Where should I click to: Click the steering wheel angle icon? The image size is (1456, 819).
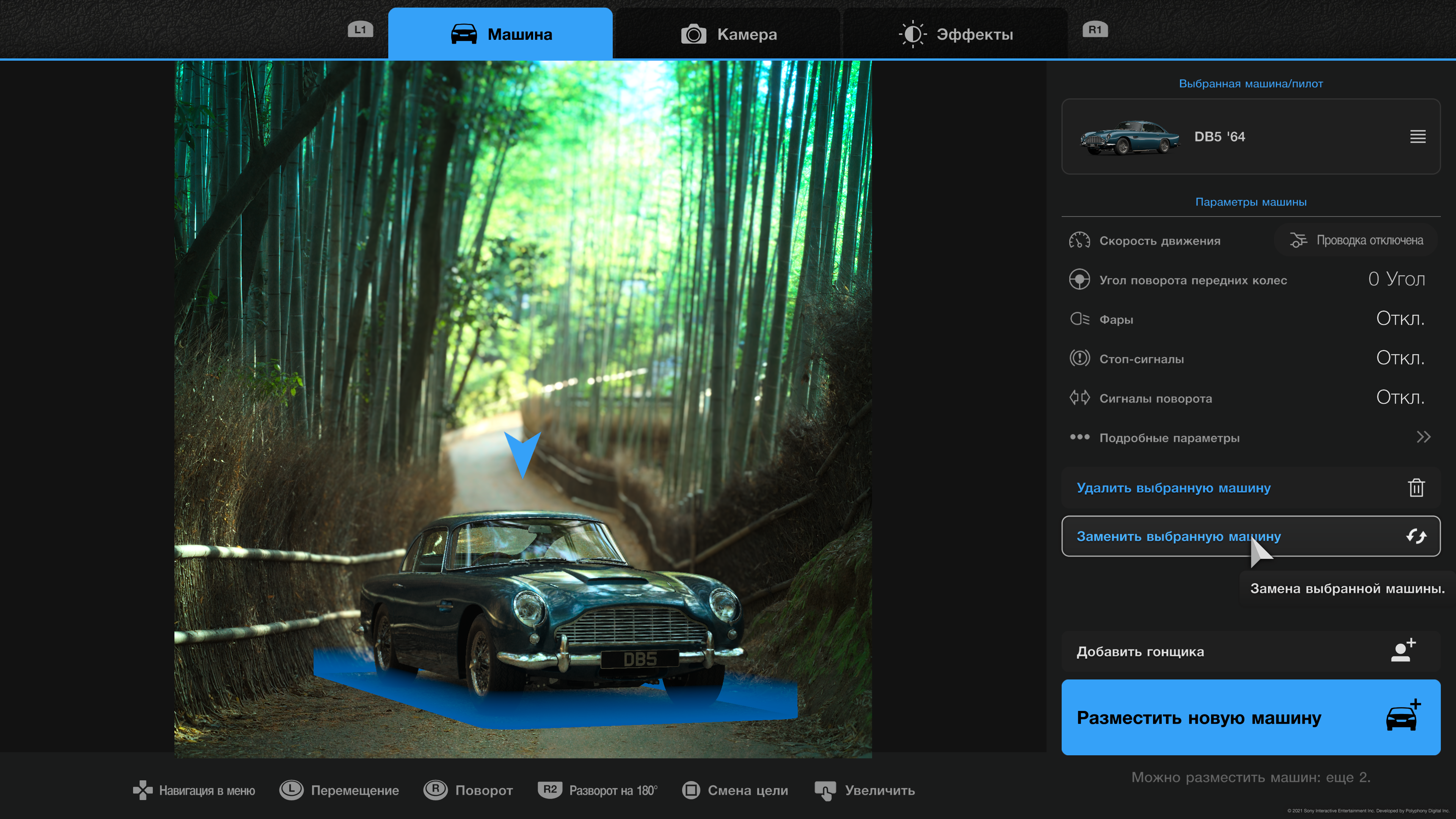(1079, 280)
